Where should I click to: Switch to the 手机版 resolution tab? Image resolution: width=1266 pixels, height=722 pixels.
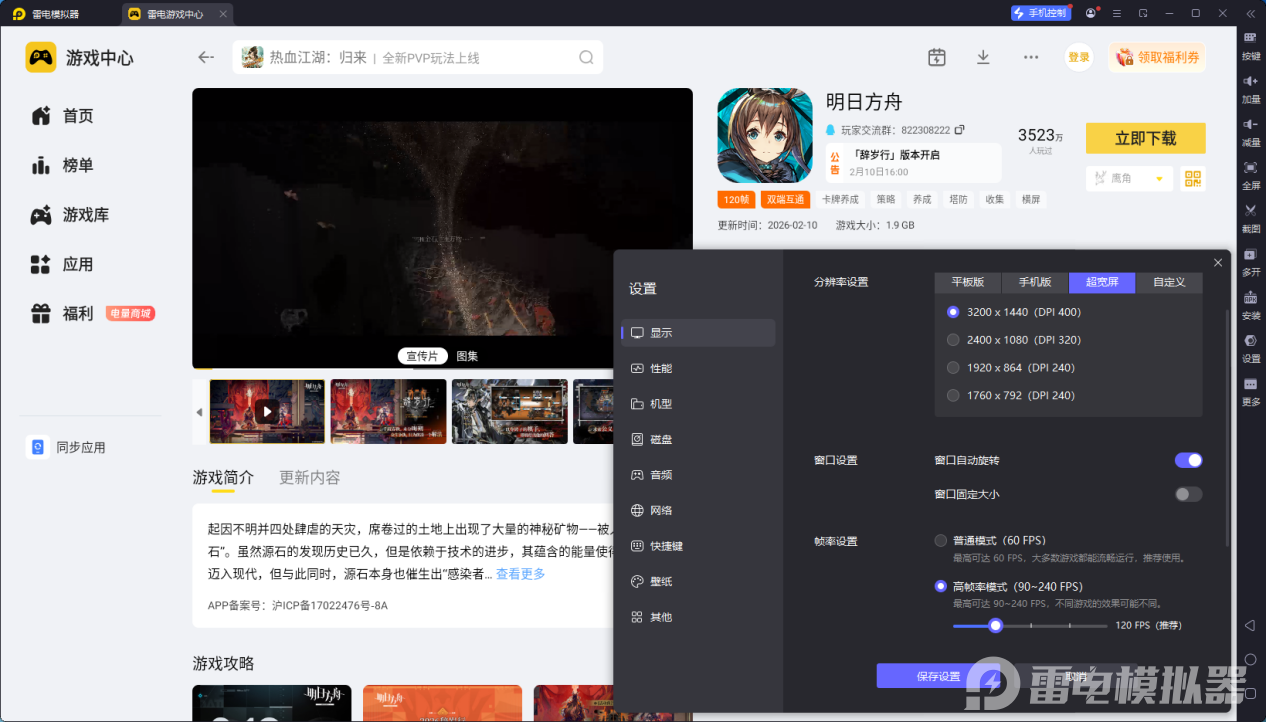tap(1035, 282)
